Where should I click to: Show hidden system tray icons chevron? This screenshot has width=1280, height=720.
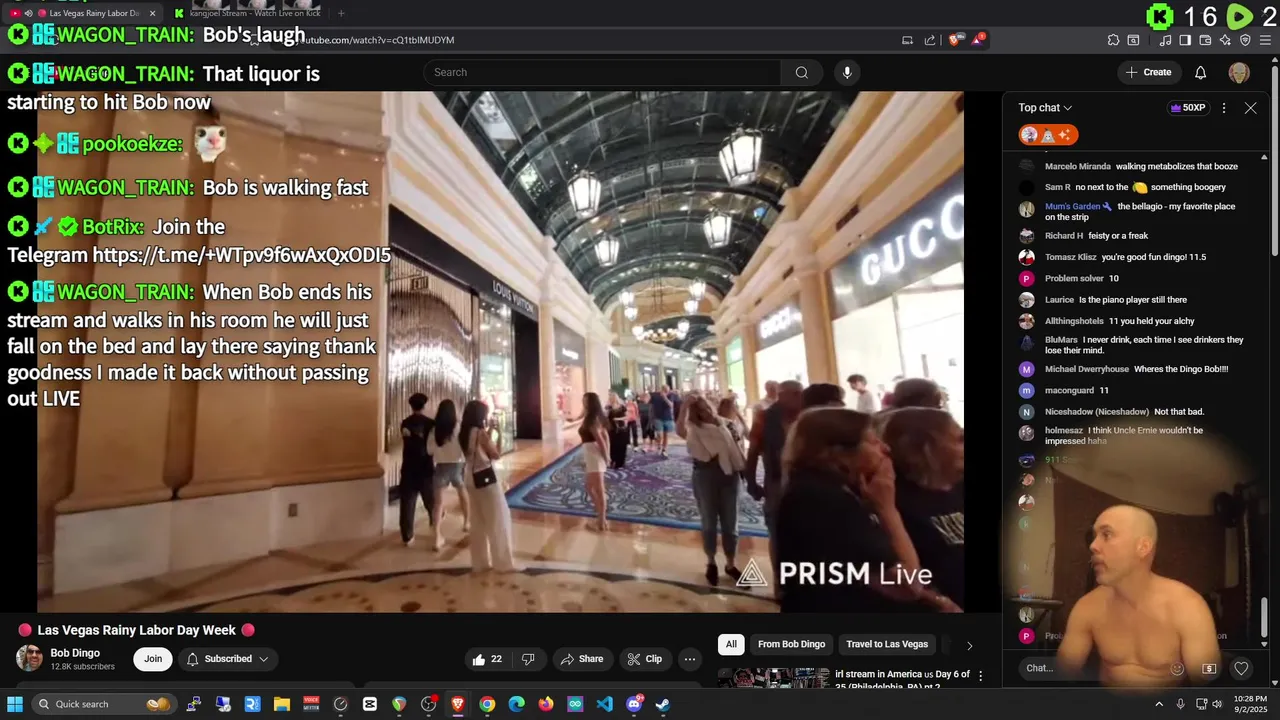point(1159,704)
